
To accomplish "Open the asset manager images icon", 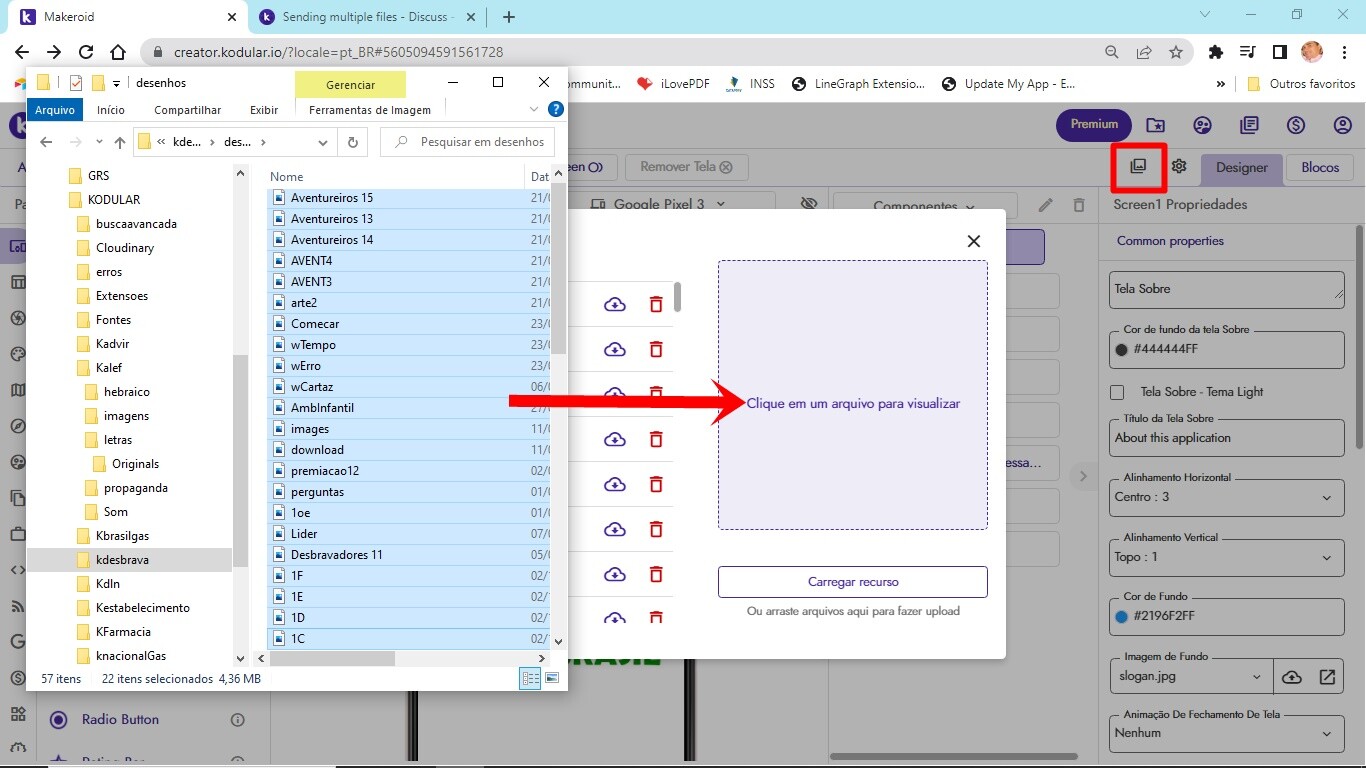I will point(1138,167).
